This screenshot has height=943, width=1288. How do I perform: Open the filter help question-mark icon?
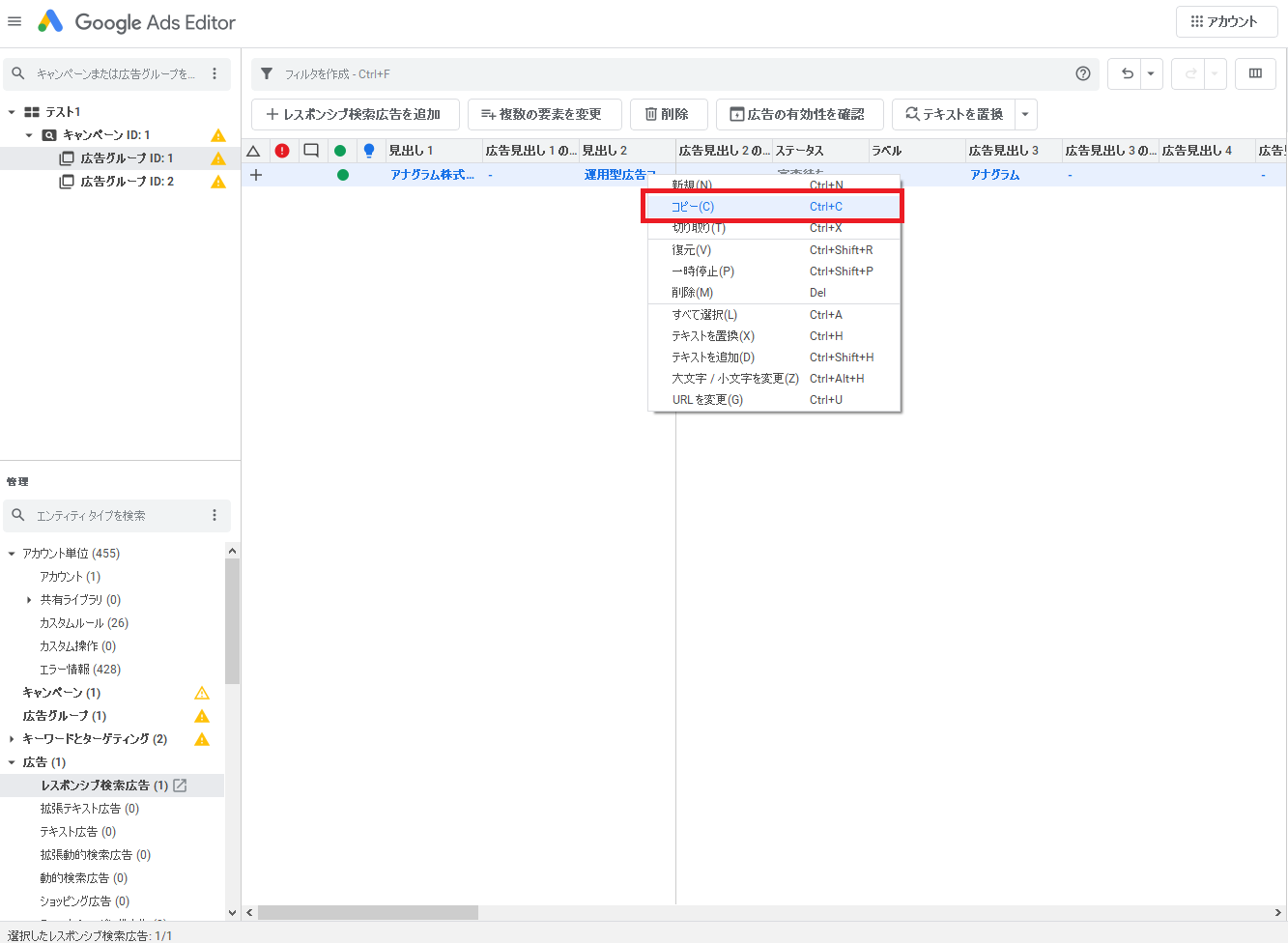coord(1082,73)
